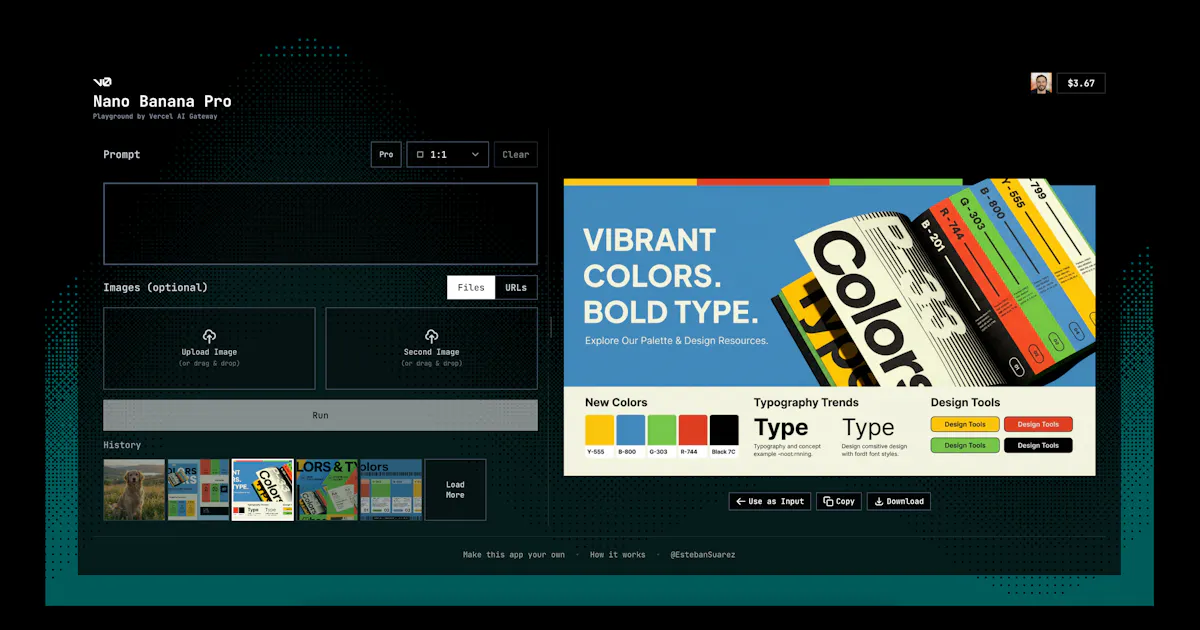Click the Run button
Viewport: 1200px width, 630px height.
(320, 415)
